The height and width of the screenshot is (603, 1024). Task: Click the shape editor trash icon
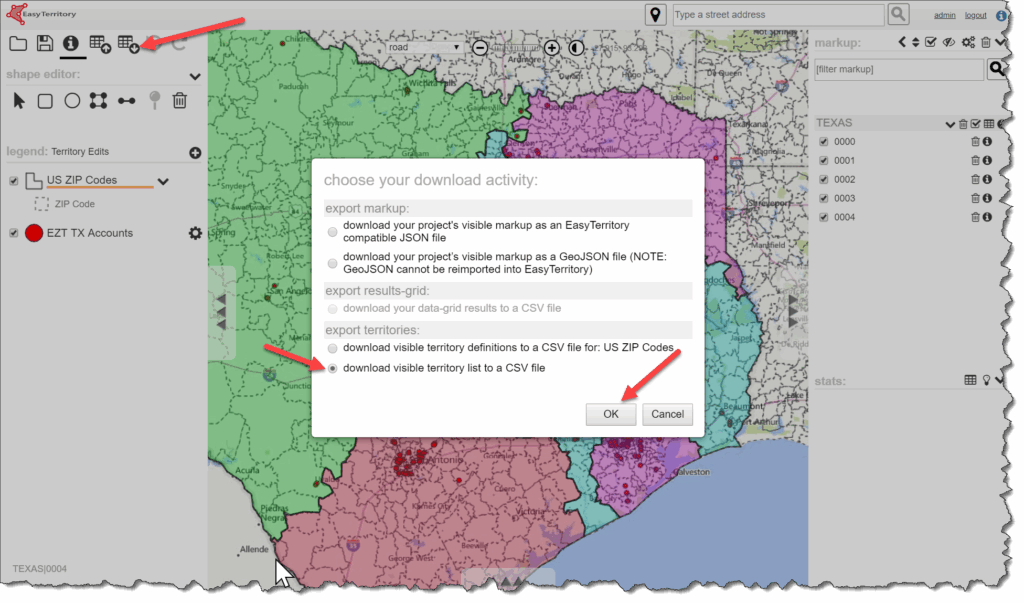click(180, 100)
